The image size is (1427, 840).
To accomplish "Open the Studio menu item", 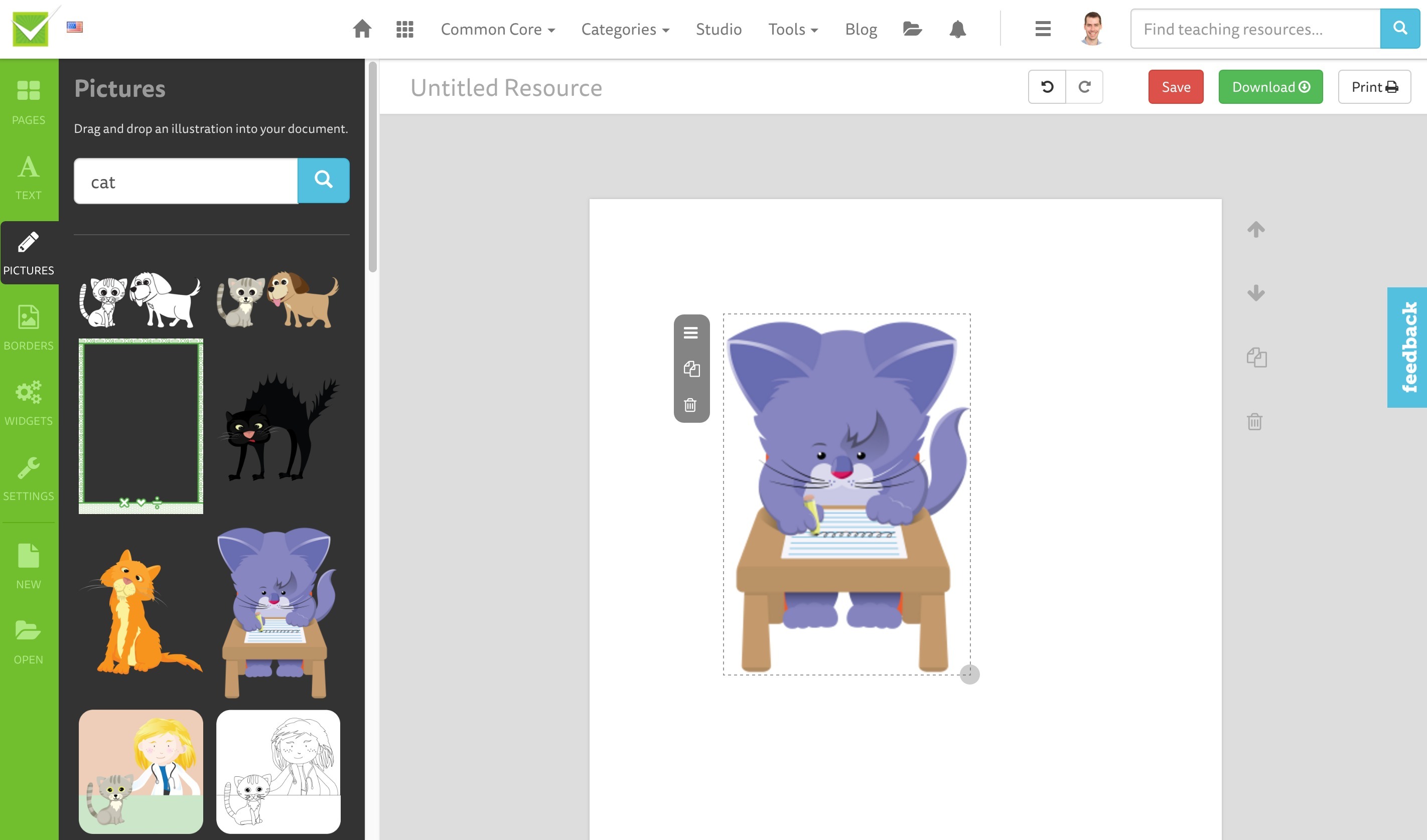I will pos(719,29).
